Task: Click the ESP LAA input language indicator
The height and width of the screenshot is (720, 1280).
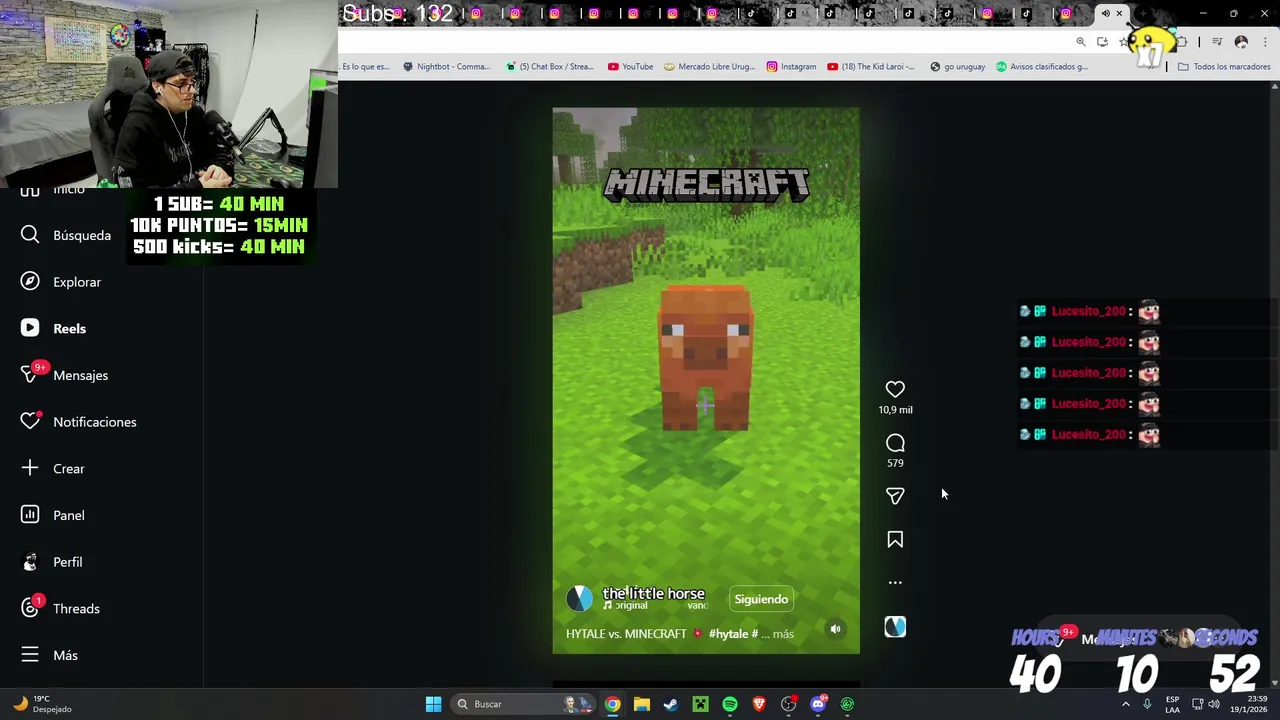Action: (x=1172, y=704)
